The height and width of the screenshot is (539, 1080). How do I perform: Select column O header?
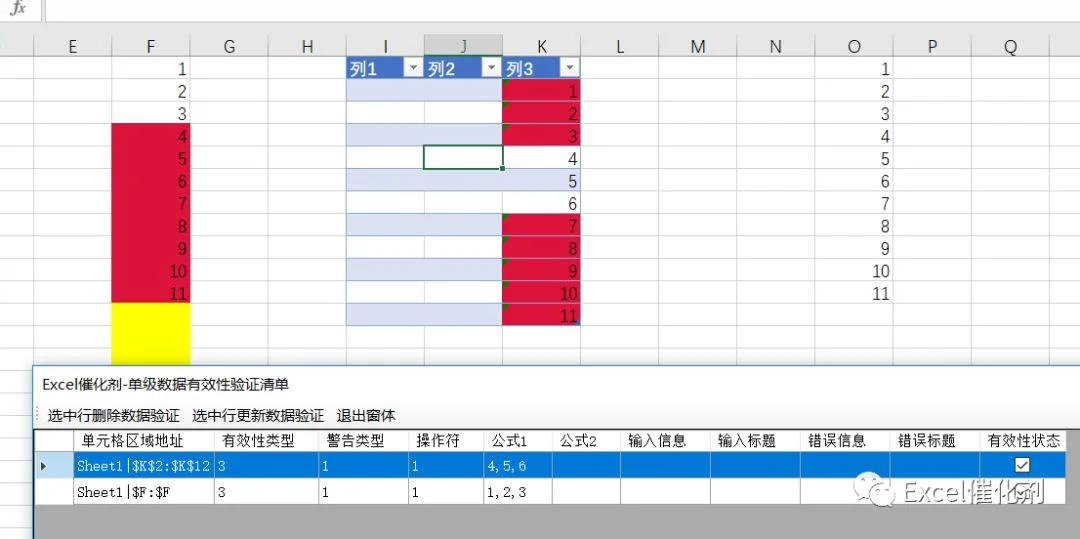(x=854, y=46)
